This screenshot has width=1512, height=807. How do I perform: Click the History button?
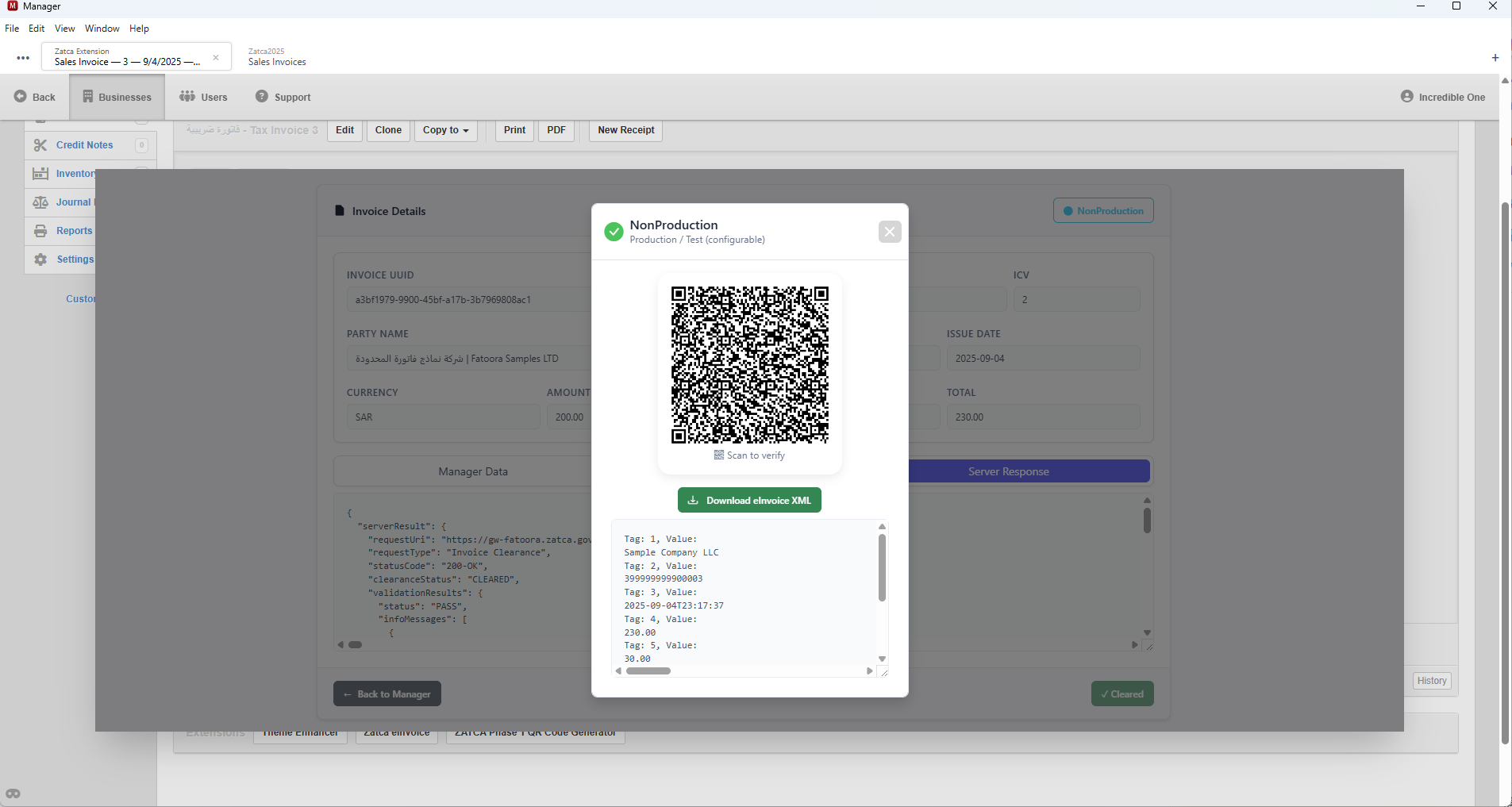(x=1432, y=681)
